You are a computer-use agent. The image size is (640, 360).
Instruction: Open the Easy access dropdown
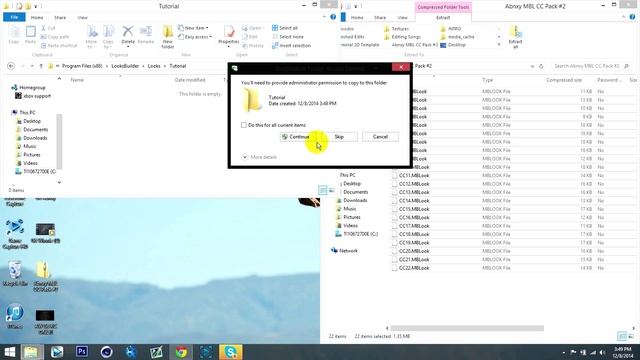[195, 37]
